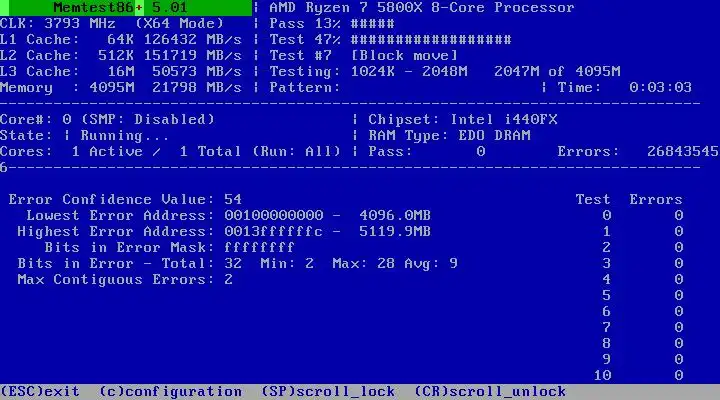Click the Bits in Error Total line
This screenshot has height=400, width=720.
pyautogui.click(x=237, y=264)
